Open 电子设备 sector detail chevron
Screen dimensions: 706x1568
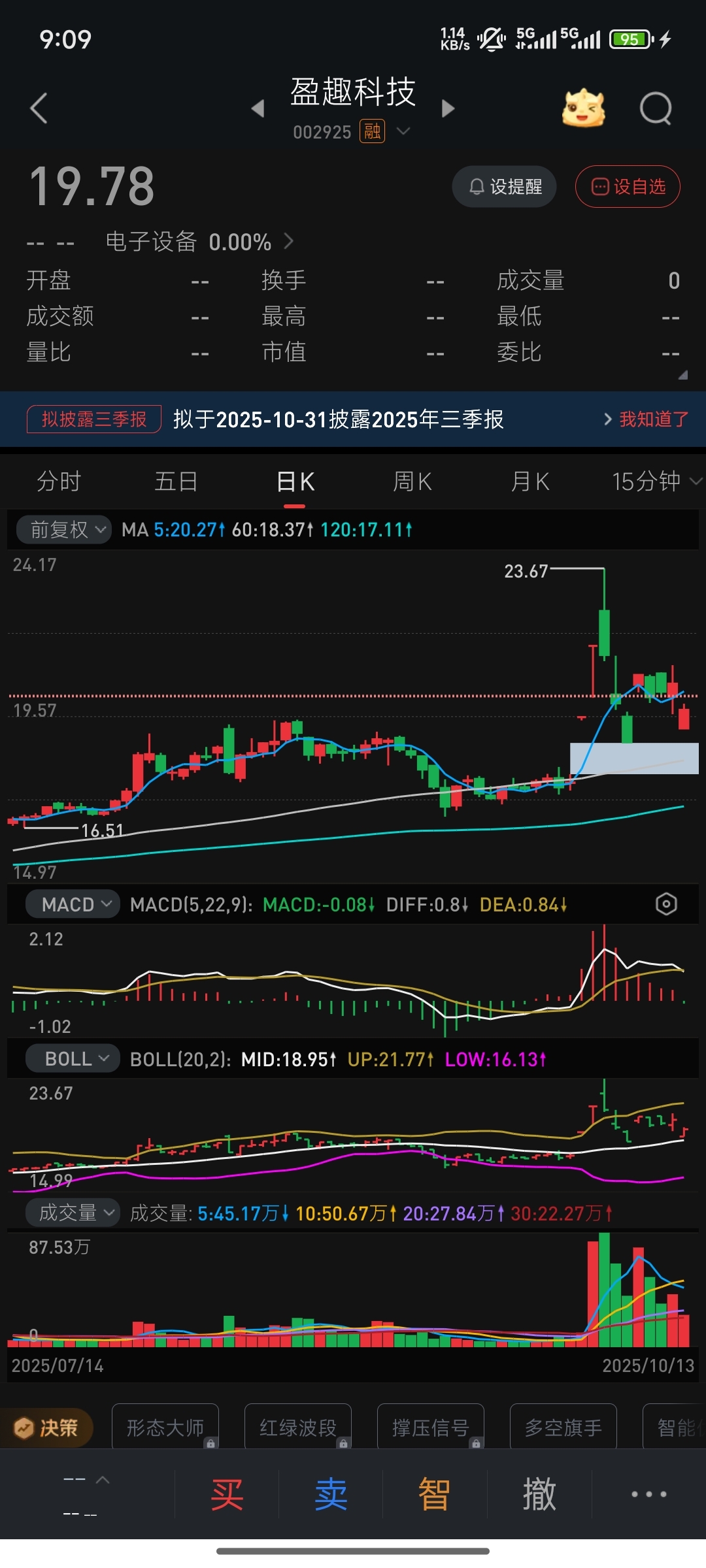[x=289, y=242]
